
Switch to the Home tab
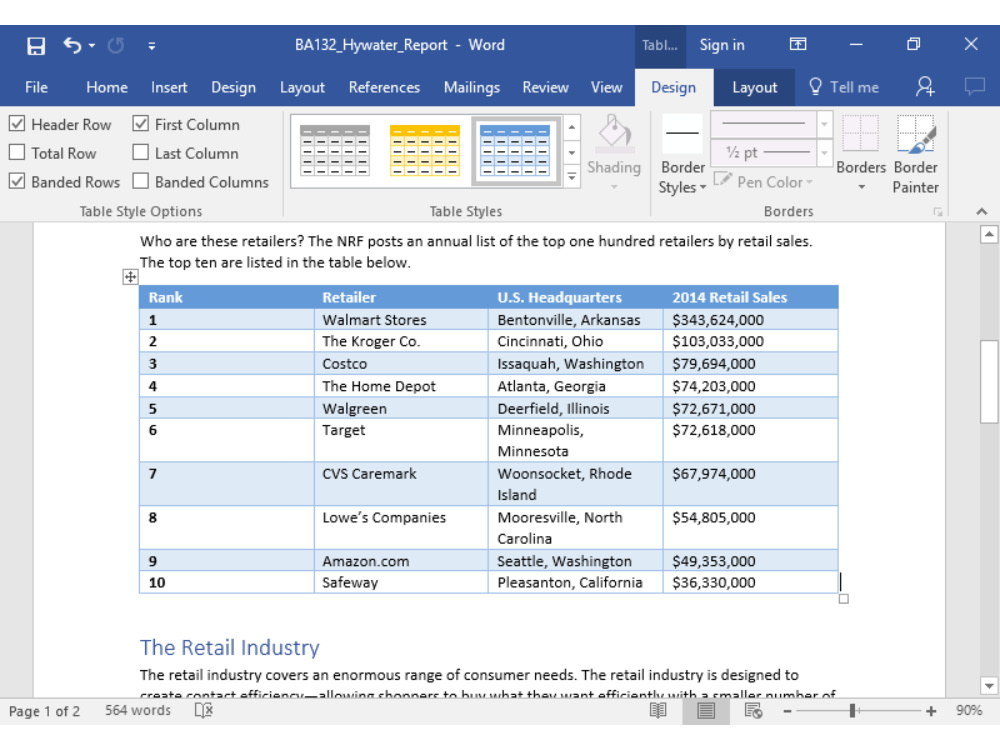click(107, 87)
